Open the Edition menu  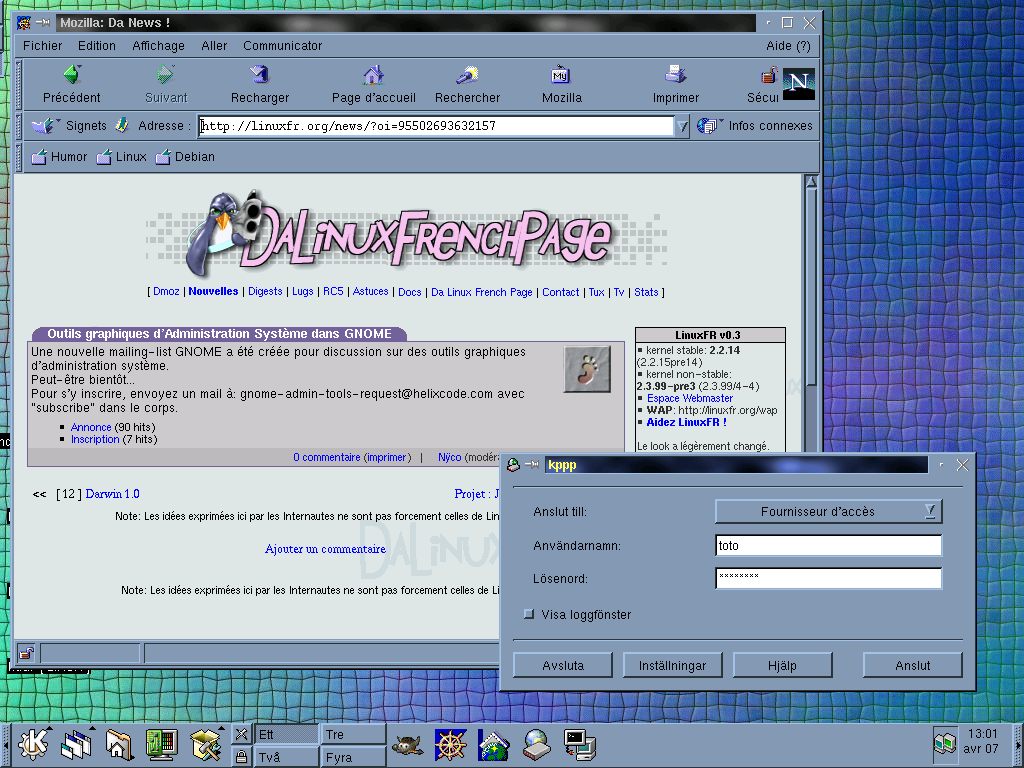(97, 46)
